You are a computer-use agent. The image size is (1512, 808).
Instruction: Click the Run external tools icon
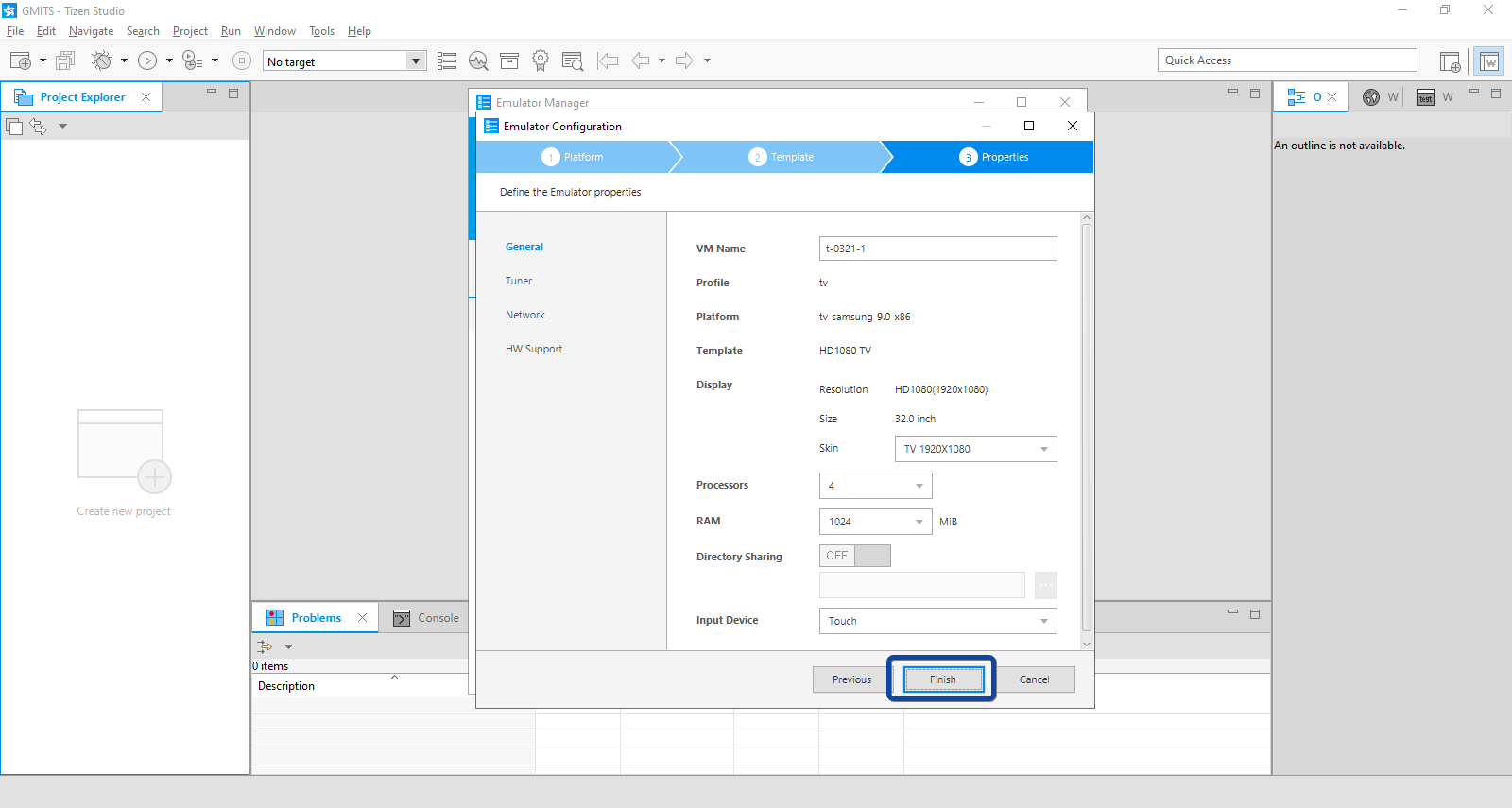192,60
